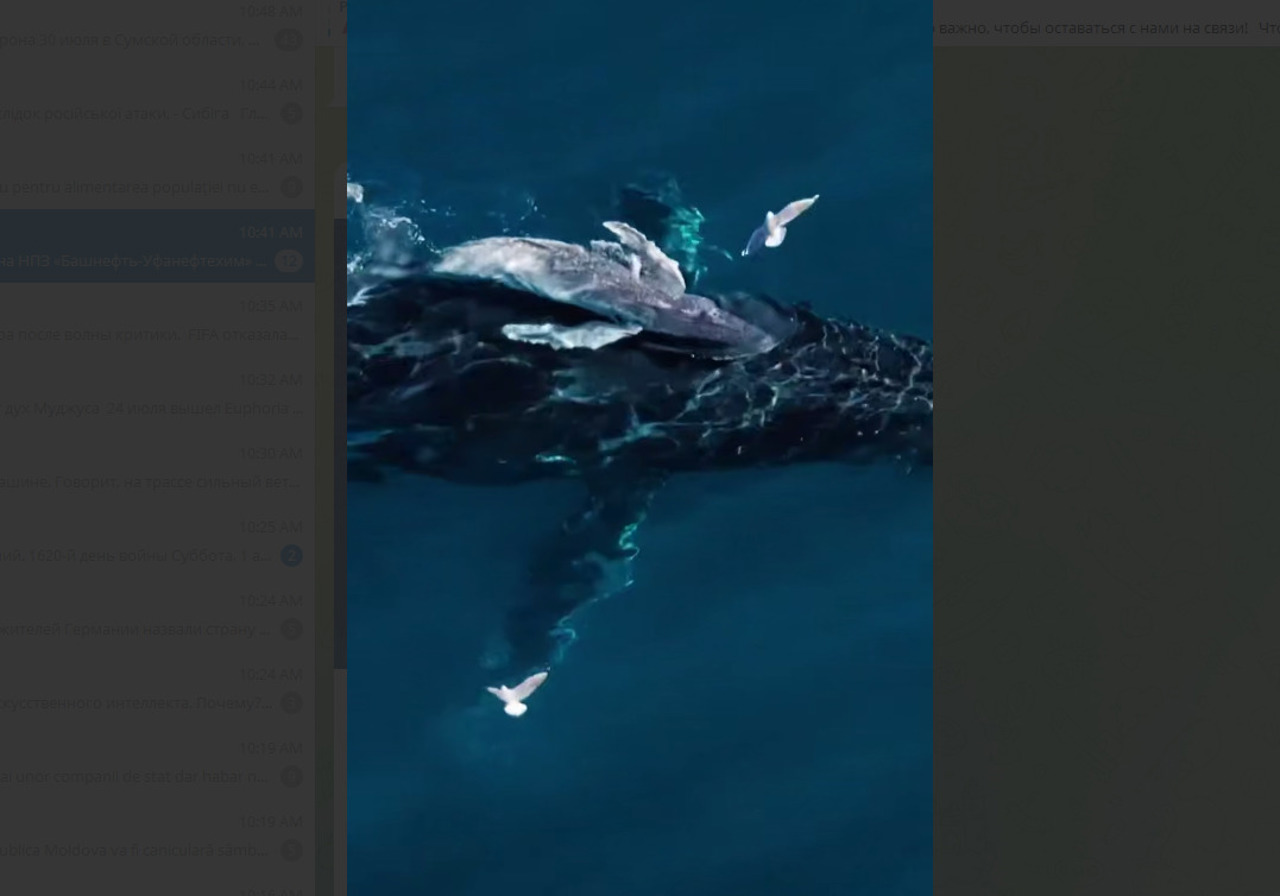
Task: Open chat mentioning '1620-й день войны Суббота'
Action: point(157,541)
